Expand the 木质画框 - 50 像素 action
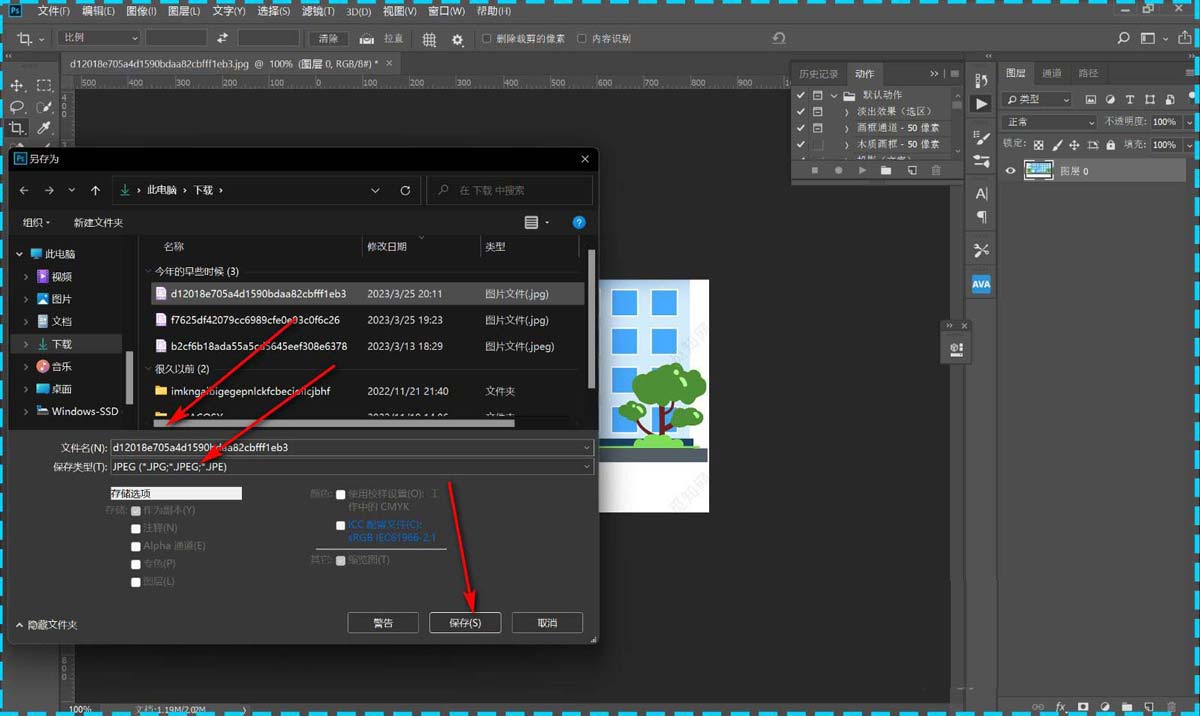 pos(847,145)
